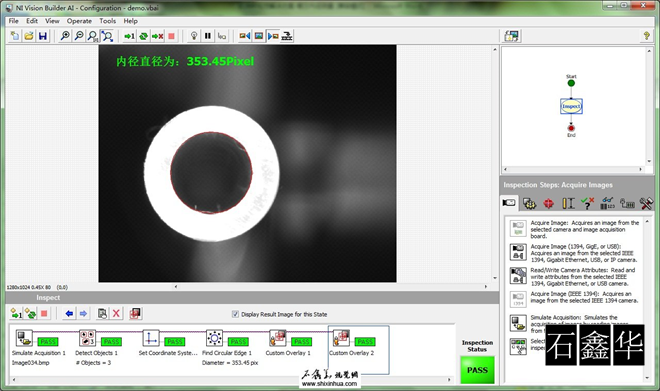Select the Acquire Images steps tab

point(509,203)
